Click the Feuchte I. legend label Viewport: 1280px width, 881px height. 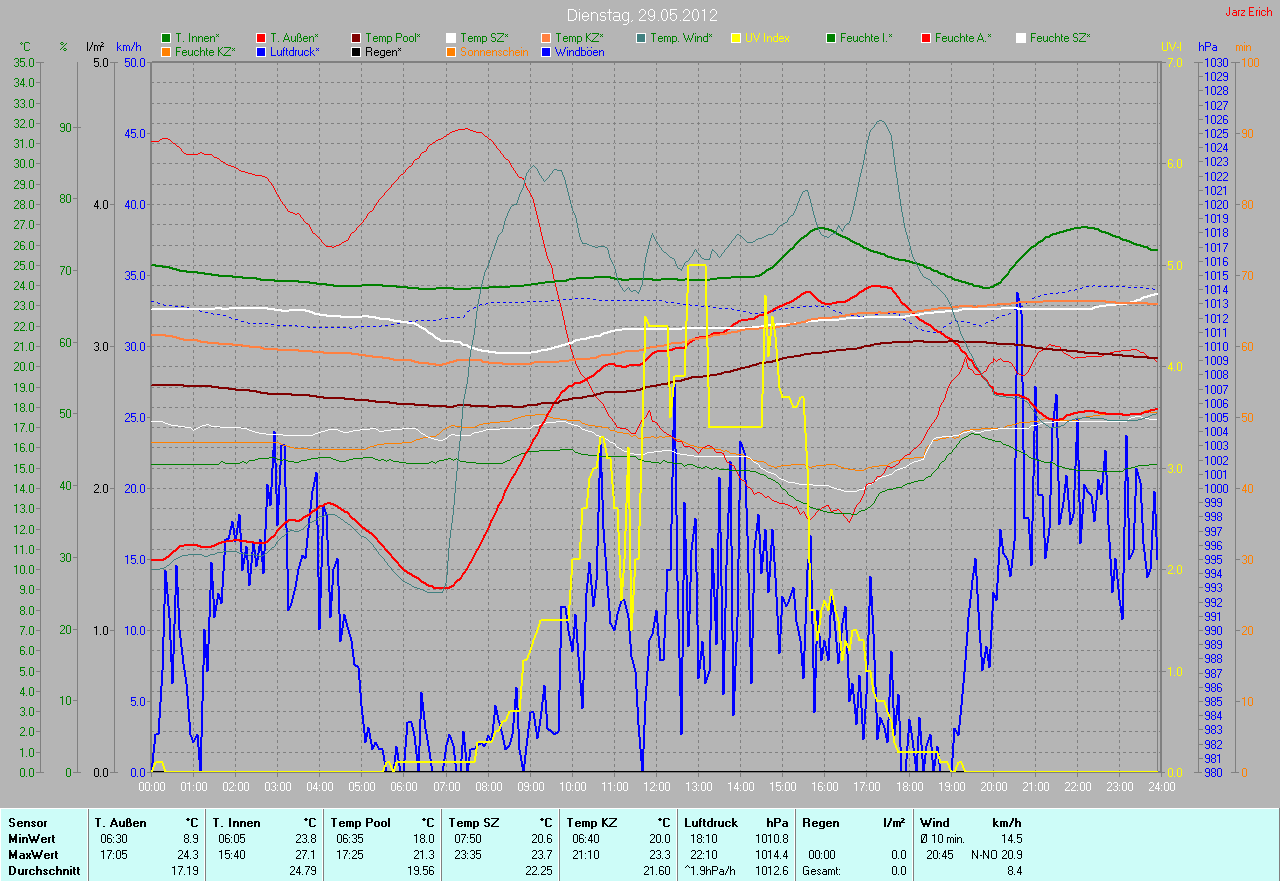(866, 38)
